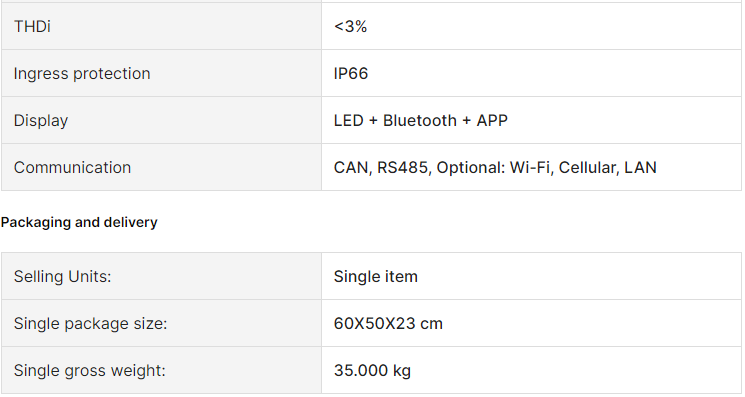The width and height of the screenshot is (745, 397).
Task: Click the Selling Units label
Action: coord(62,276)
